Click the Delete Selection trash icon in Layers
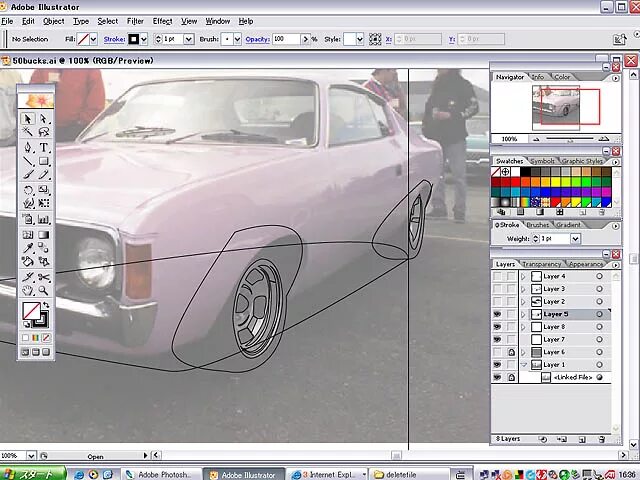Screen dimensions: 640x480 tap(601, 440)
